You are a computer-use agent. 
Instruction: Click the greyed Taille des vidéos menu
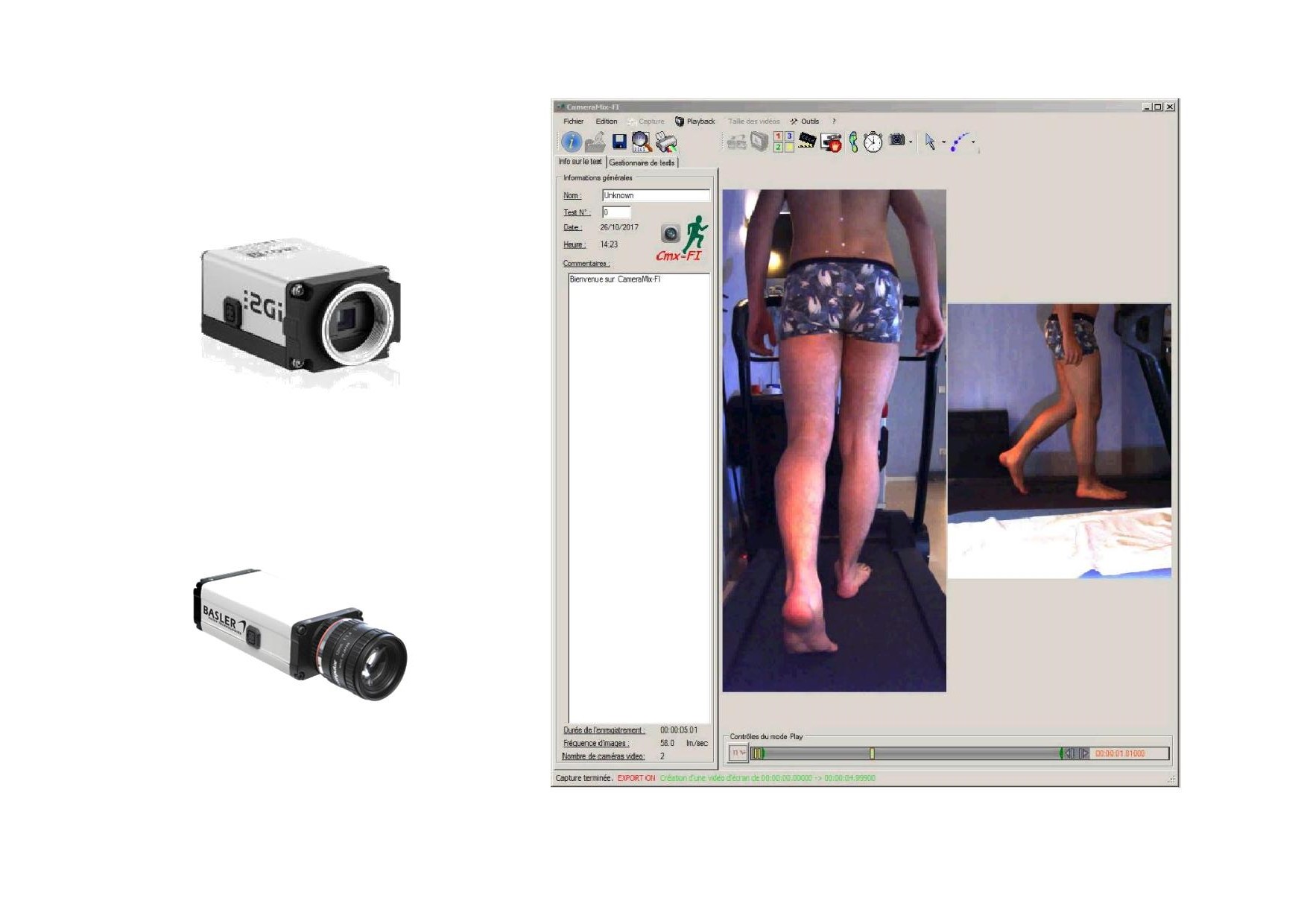pyautogui.click(x=753, y=121)
